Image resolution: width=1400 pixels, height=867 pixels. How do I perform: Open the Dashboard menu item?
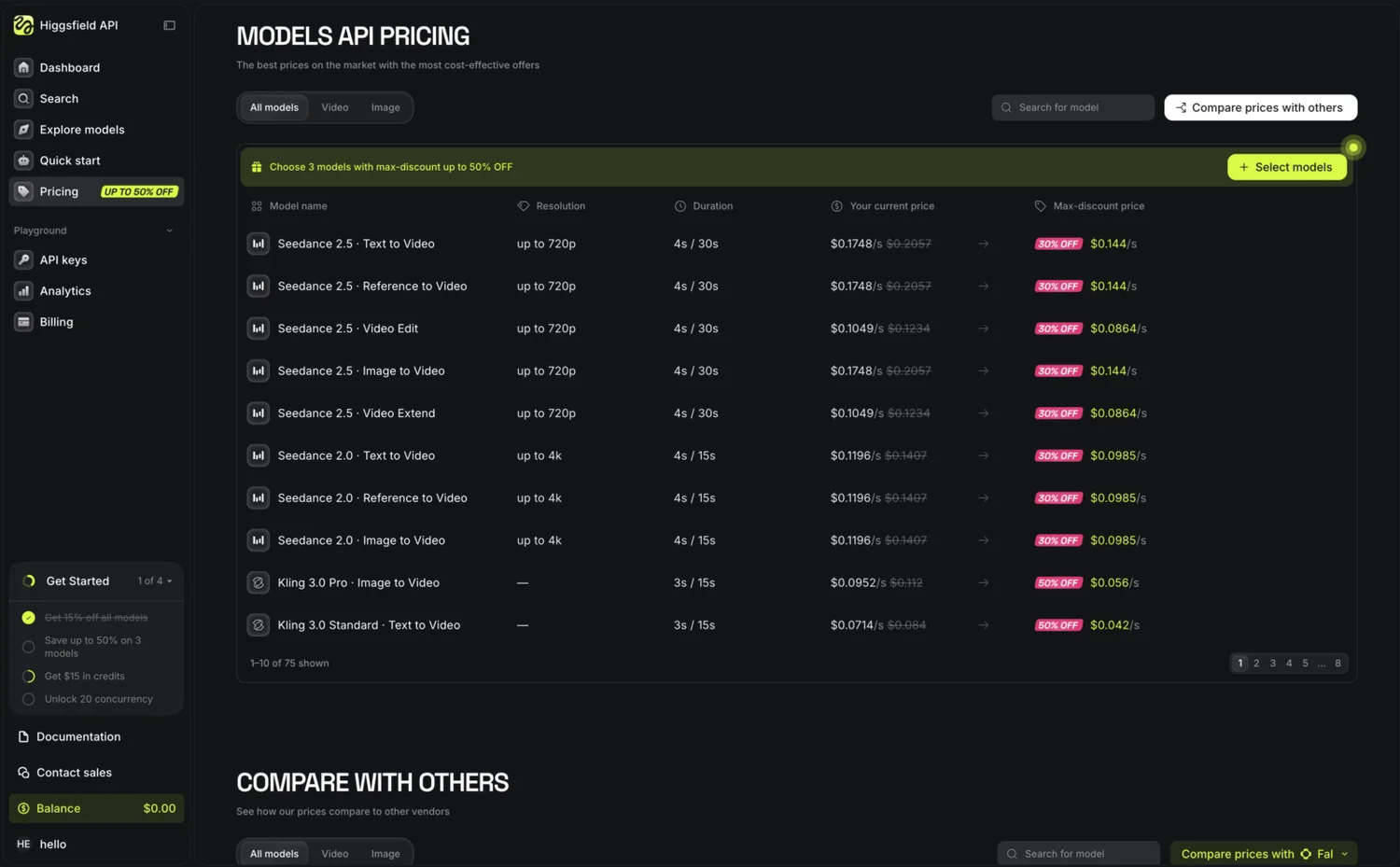point(96,67)
